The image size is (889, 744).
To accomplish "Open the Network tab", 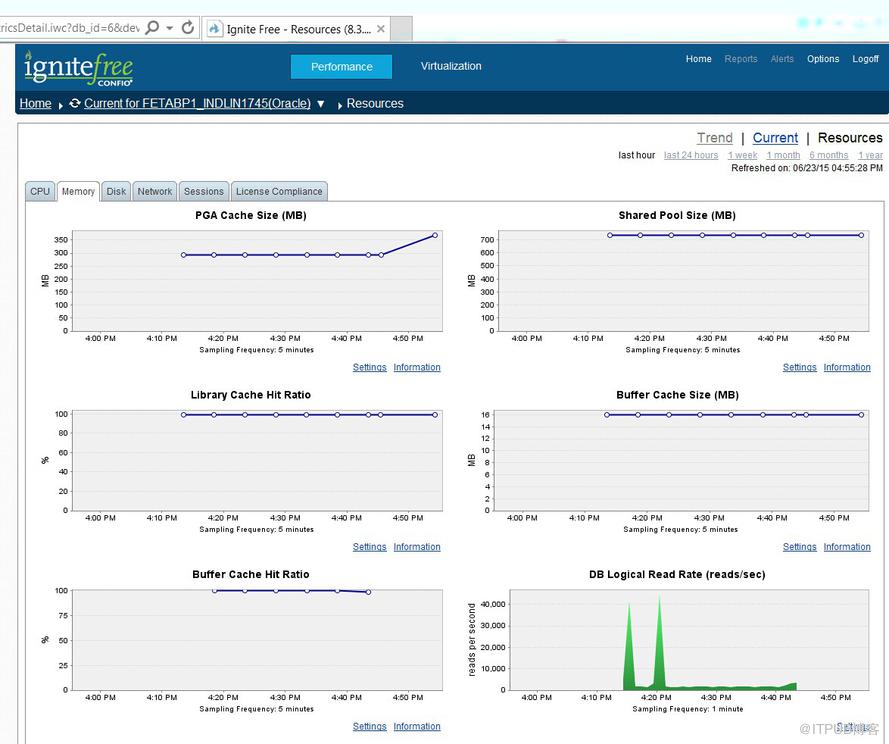I will click(154, 191).
